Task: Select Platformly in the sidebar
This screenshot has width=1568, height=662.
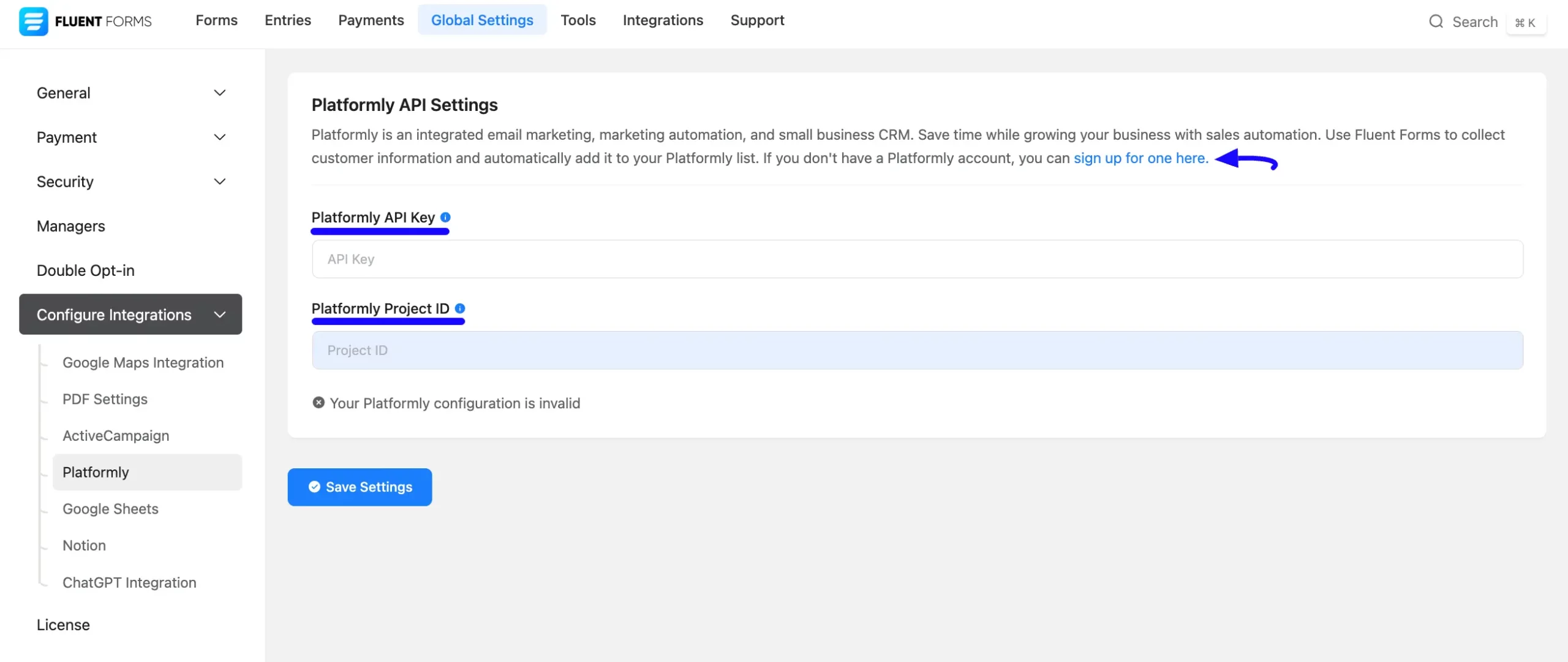Action: click(x=147, y=472)
